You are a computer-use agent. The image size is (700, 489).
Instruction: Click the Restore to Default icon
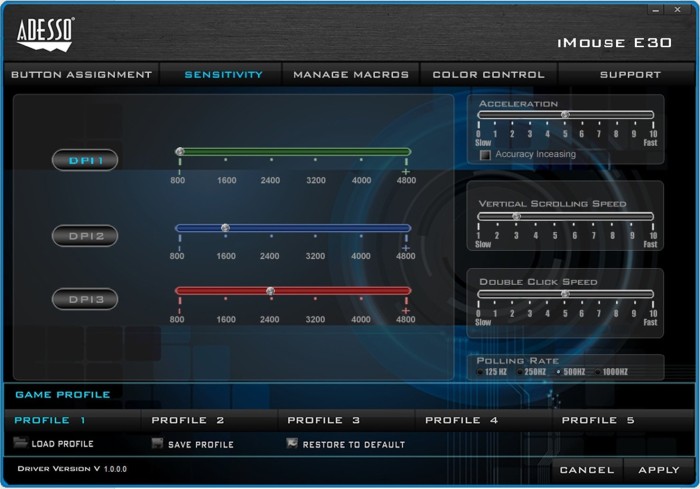(292, 443)
